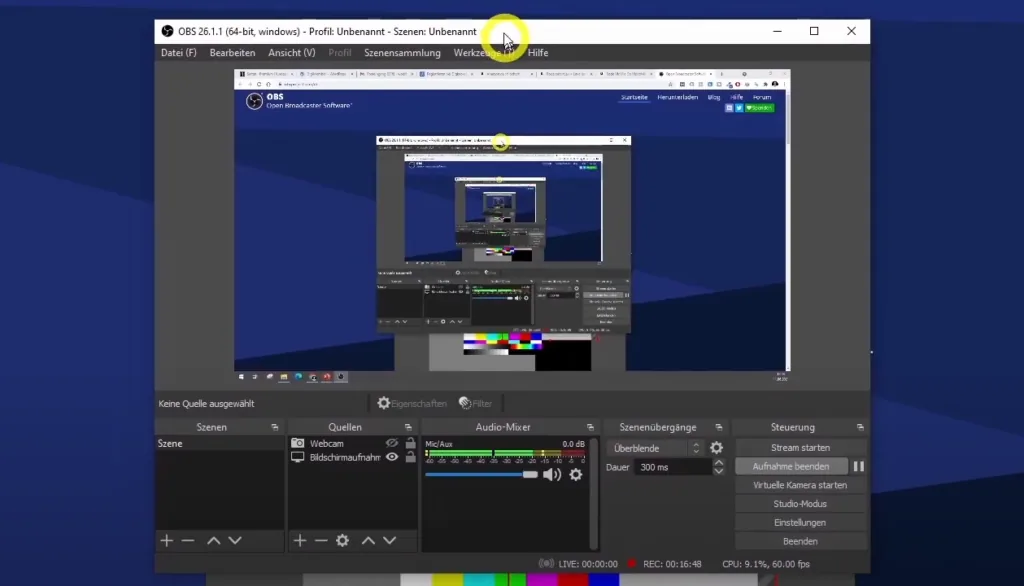Select the Szene entry in Szenen list
This screenshot has width=1024, height=586.
pyautogui.click(x=219, y=444)
